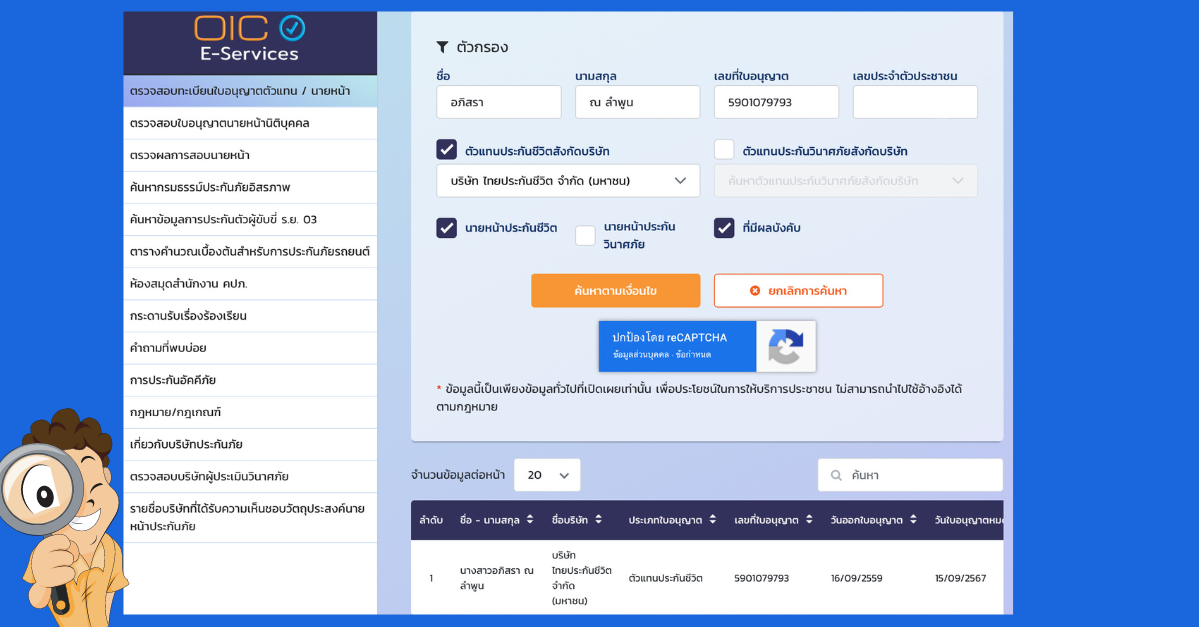Image resolution: width=1199 pixels, height=627 pixels.
Task: Enable ตัวแทนประกันวินาศภัยสังกัดบริษัท checkbox
Action: 724,150
